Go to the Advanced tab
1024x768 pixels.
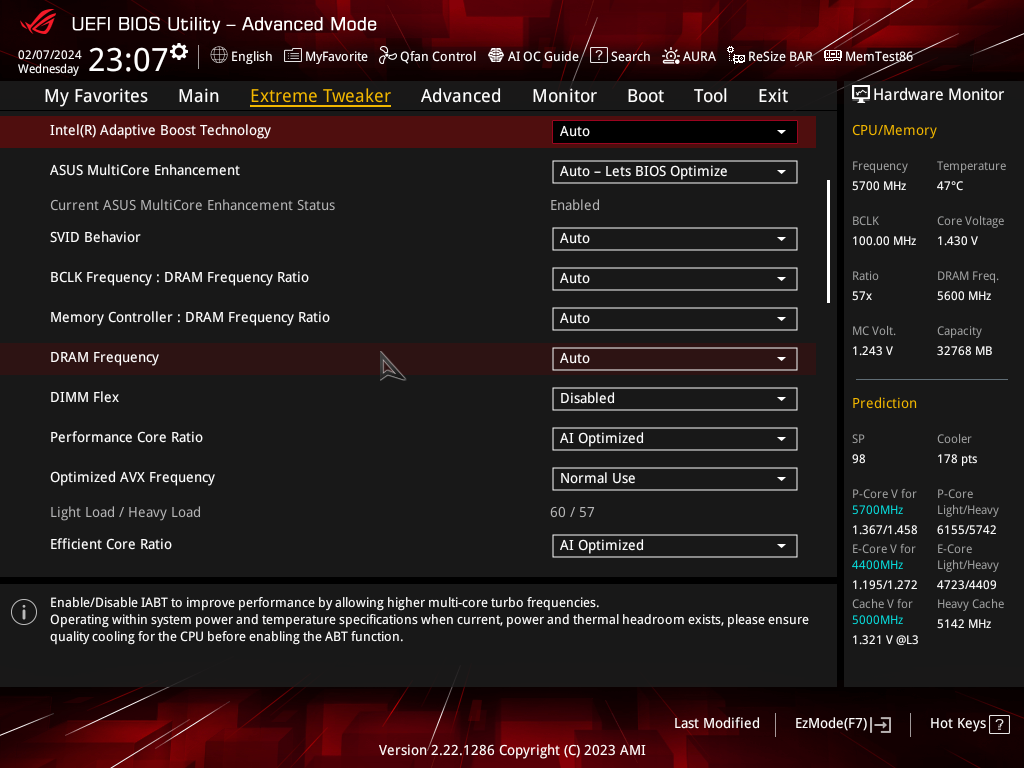click(x=460, y=96)
